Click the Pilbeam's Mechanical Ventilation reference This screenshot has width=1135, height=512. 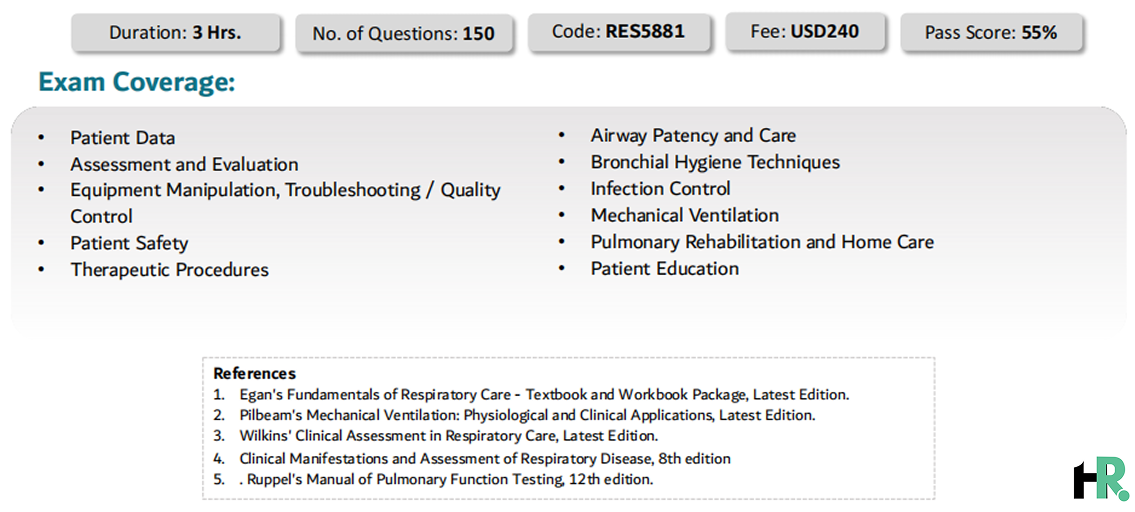(x=527, y=416)
